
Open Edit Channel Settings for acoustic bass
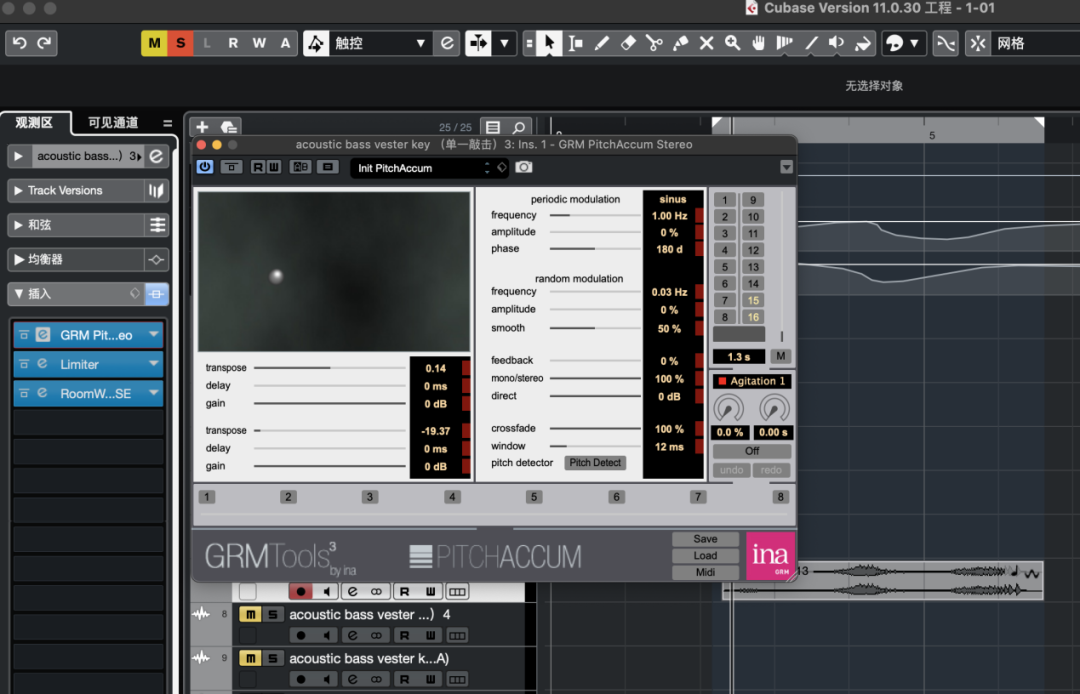(156, 156)
